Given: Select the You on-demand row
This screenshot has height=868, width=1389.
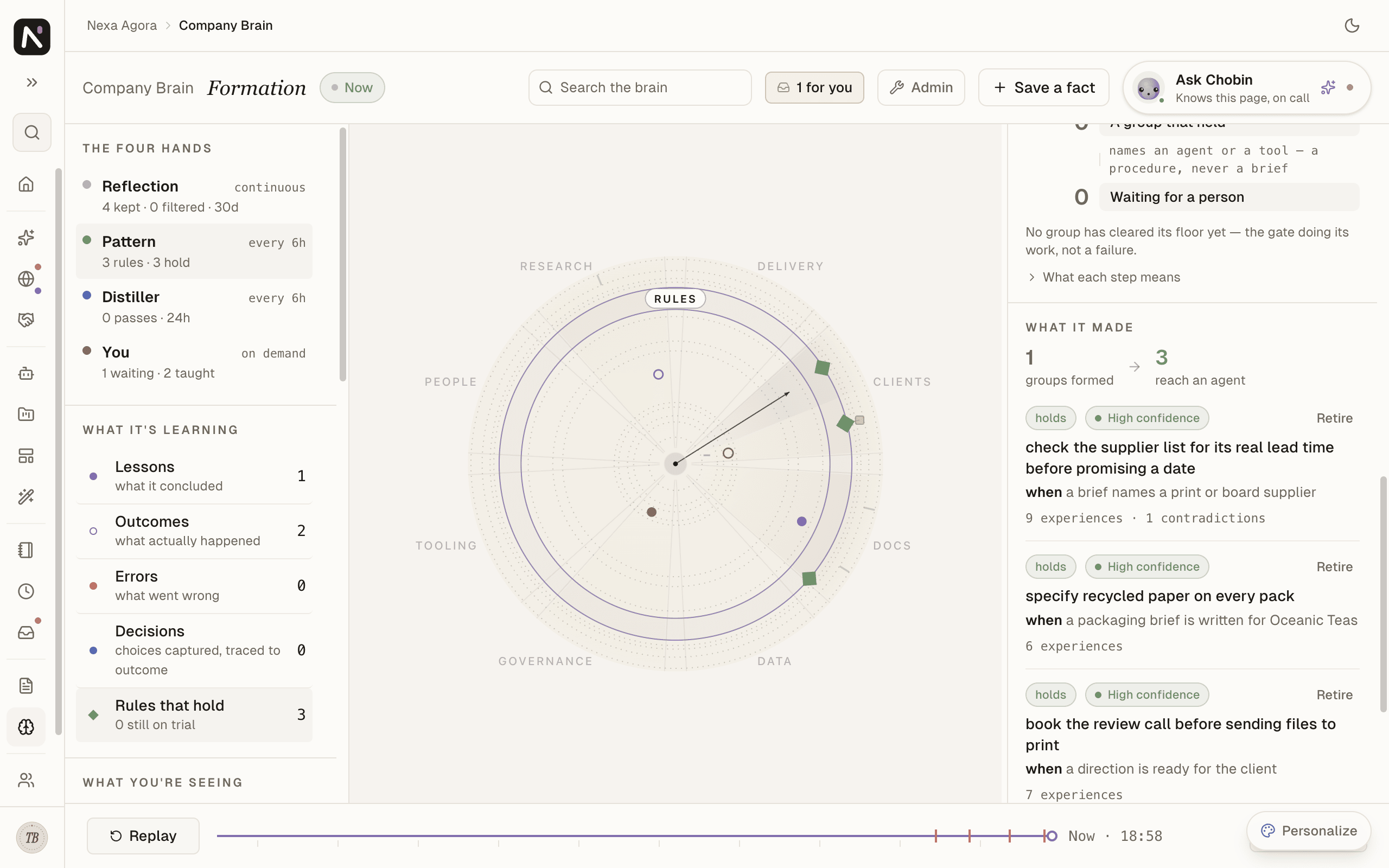Looking at the screenshot, I should (194, 362).
